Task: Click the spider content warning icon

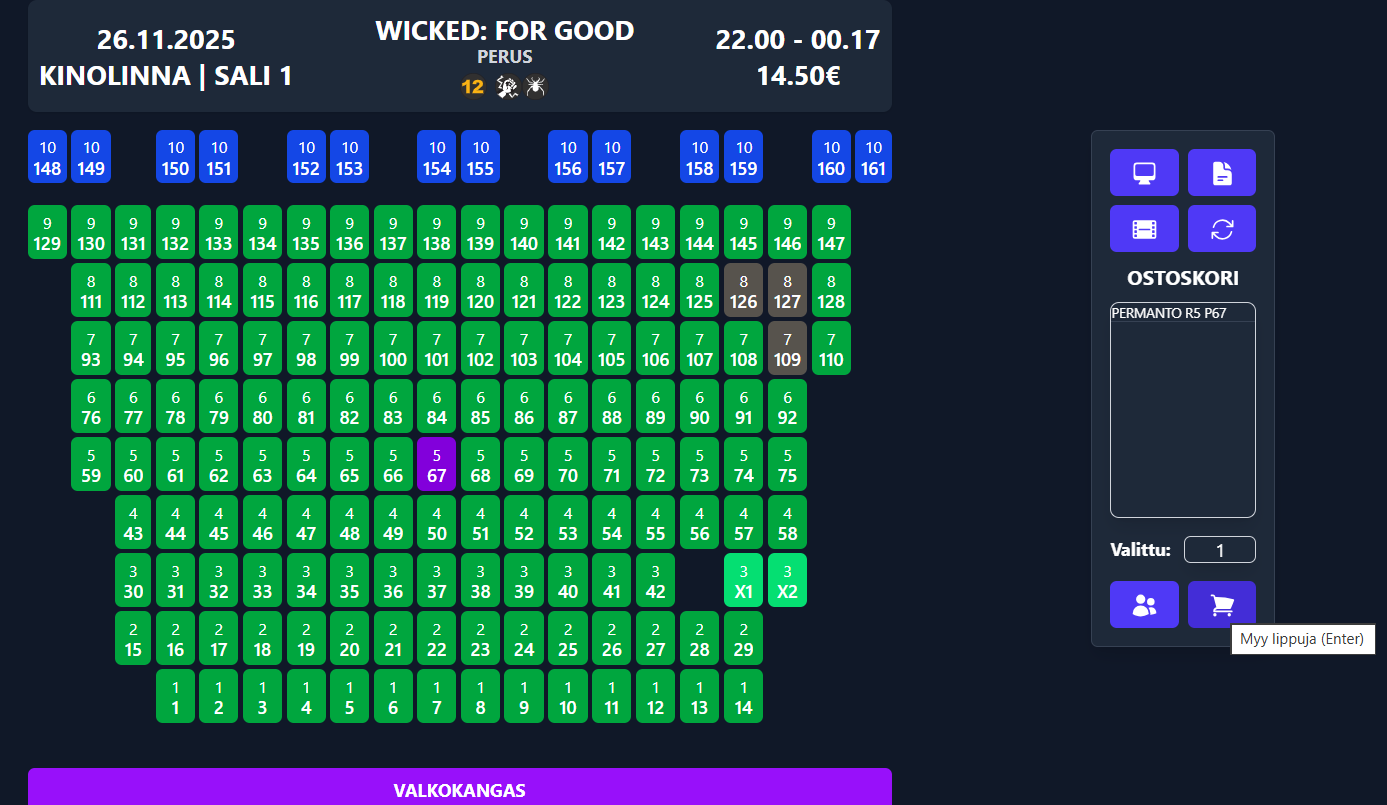Action: 536,87
